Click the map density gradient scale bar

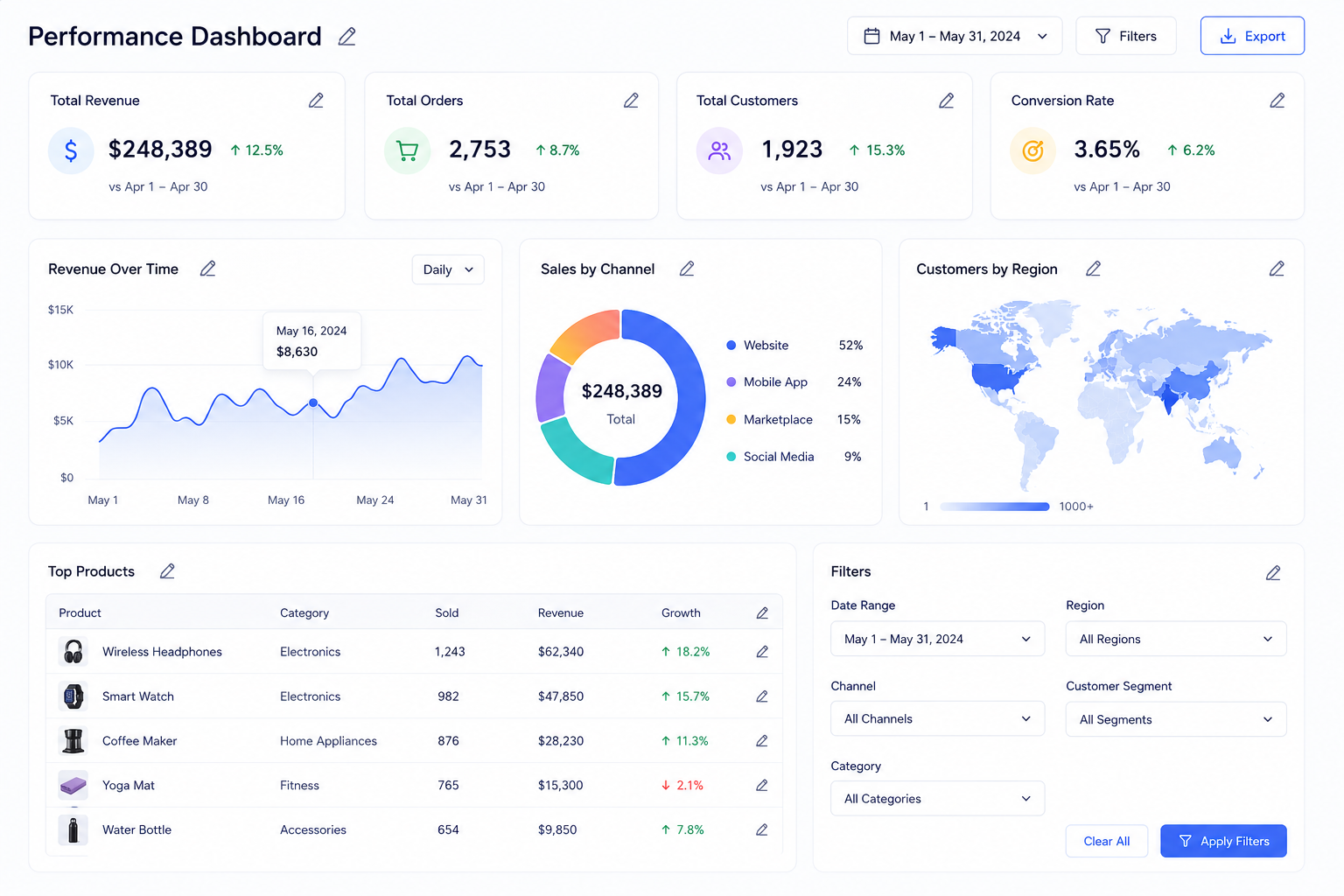point(995,507)
